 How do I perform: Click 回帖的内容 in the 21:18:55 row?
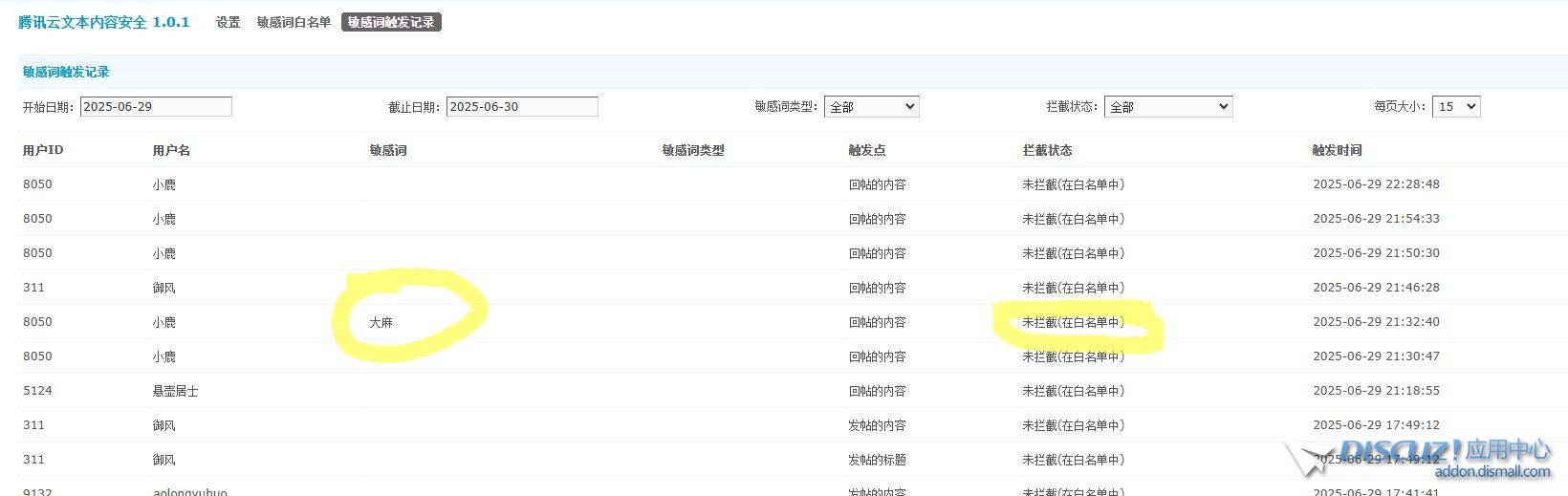pyautogui.click(x=877, y=391)
